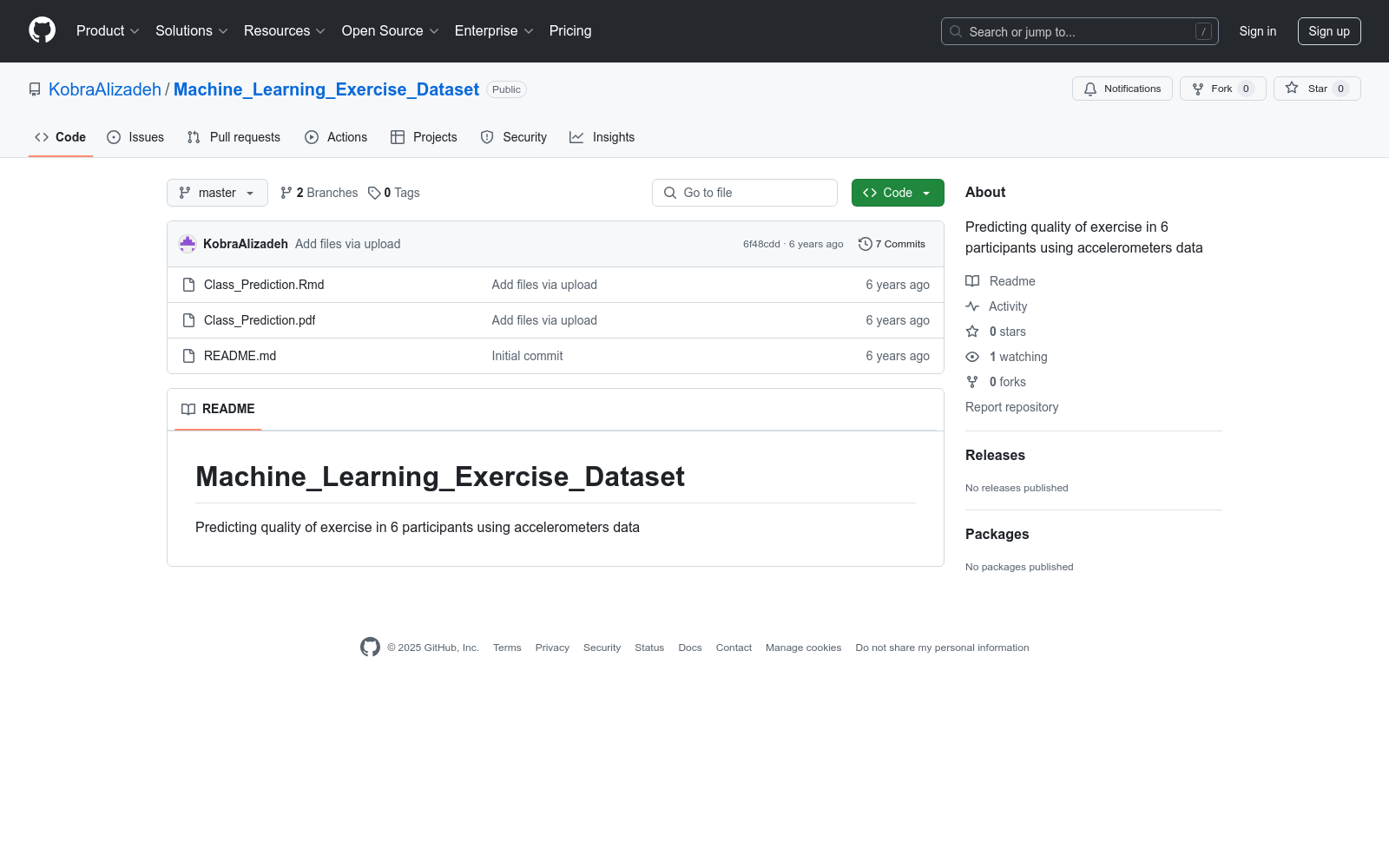
Task: Switch to the Pull requests tab
Action: pyautogui.click(x=234, y=137)
